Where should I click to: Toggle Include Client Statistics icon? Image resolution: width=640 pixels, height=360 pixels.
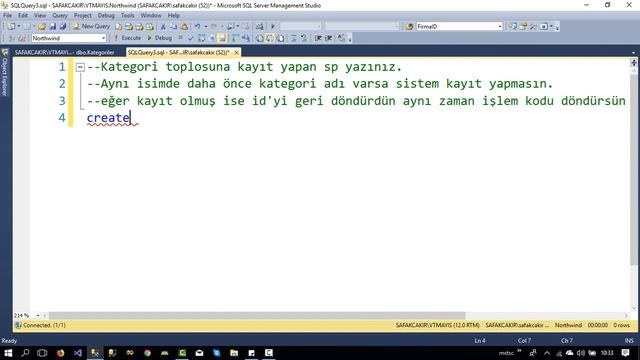coord(246,38)
